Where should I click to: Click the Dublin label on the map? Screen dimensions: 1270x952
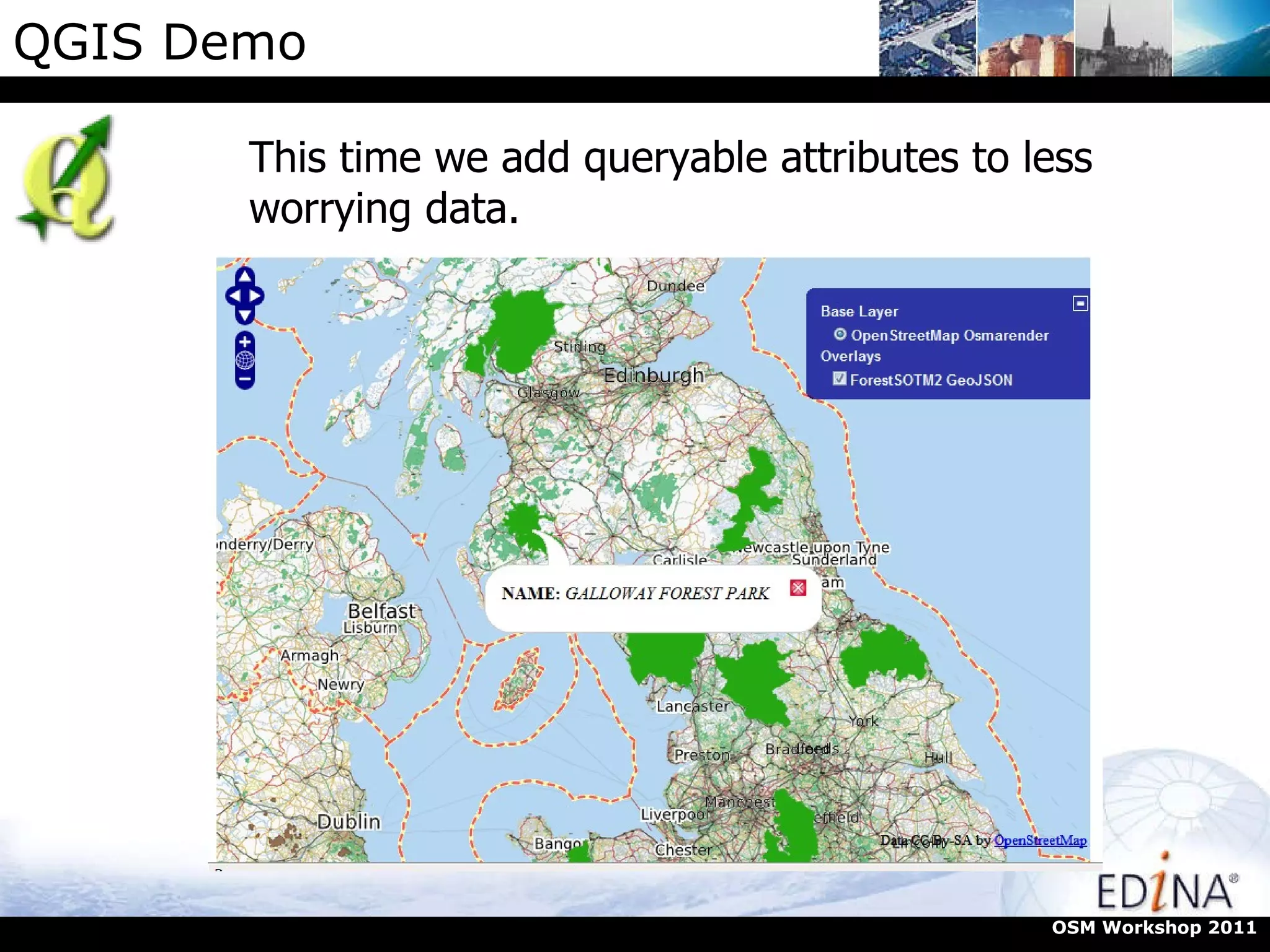(x=349, y=822)
